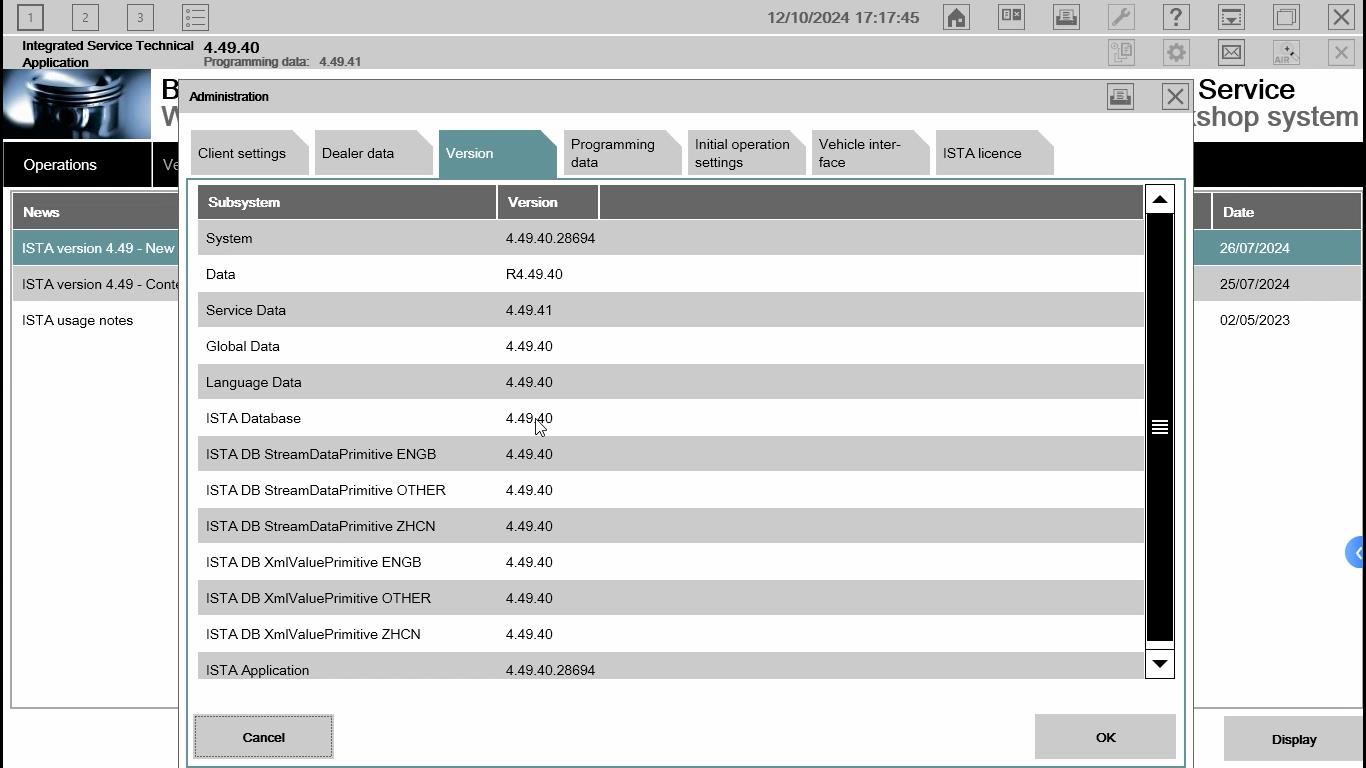Screen dimensions: 1366x768
Task: Select the Data row with R4.49.40
Action: (671, 274)
